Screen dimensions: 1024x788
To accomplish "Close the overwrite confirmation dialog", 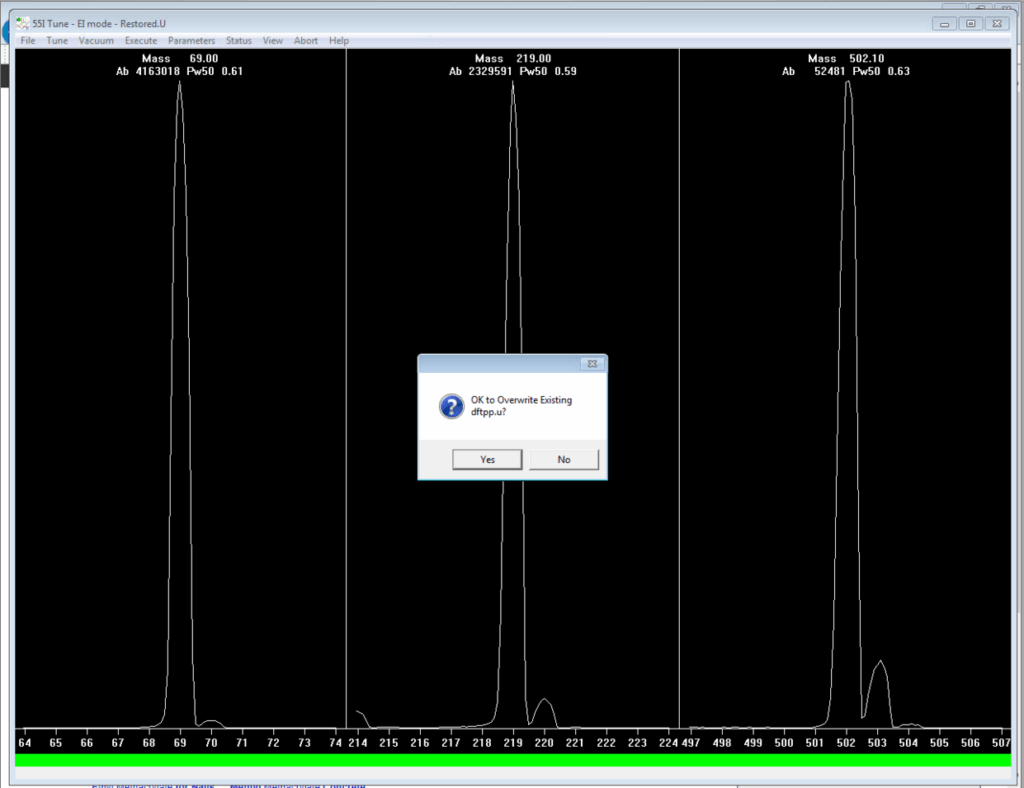I will click(x=593, y=364).
